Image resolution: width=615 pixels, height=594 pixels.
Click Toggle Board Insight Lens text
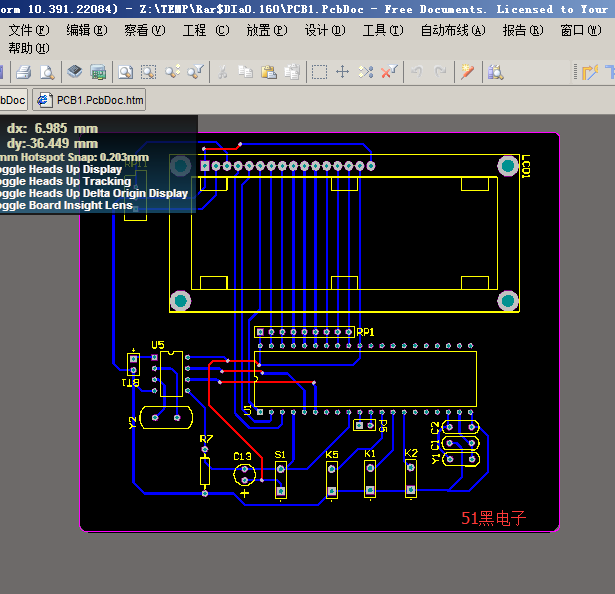click(x=66, y=206)
